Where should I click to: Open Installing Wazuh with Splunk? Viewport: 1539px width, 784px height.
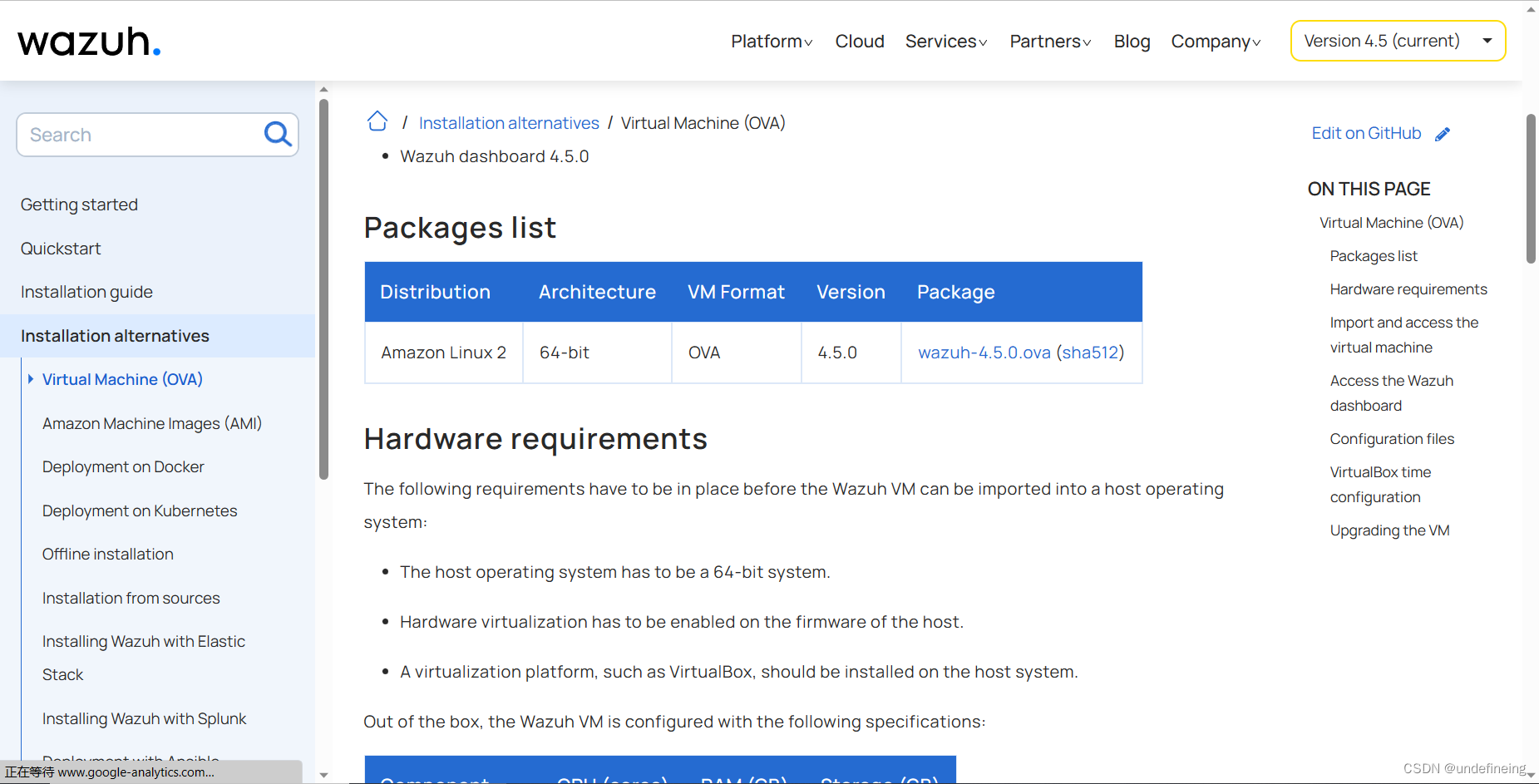tap(144, 718)
